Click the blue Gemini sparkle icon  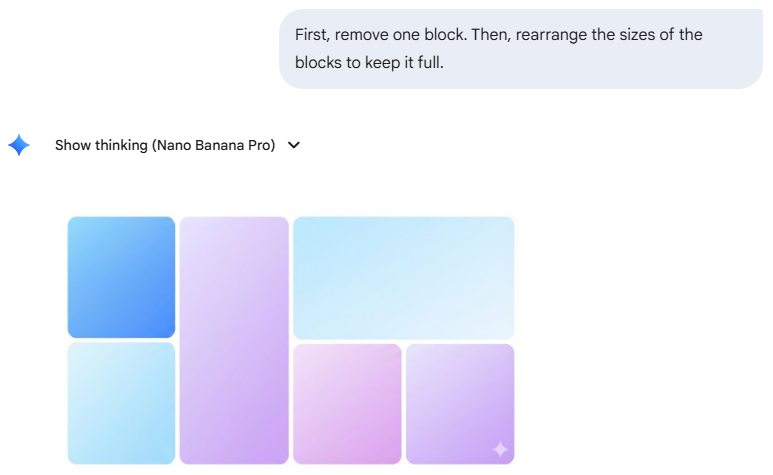[x=18, y=145]
